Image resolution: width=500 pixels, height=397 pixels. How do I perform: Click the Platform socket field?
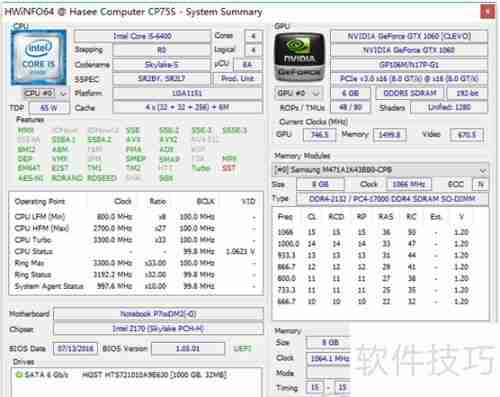coord(187,93)
